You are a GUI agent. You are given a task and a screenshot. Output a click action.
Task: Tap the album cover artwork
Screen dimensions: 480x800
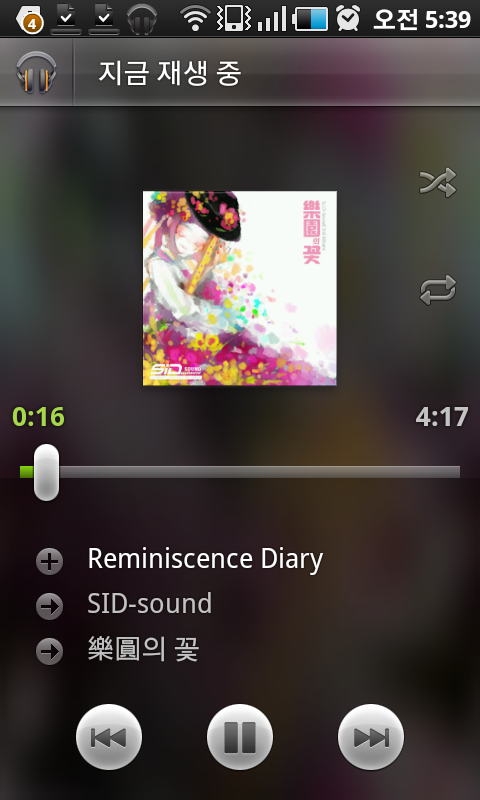click(240, 288)
